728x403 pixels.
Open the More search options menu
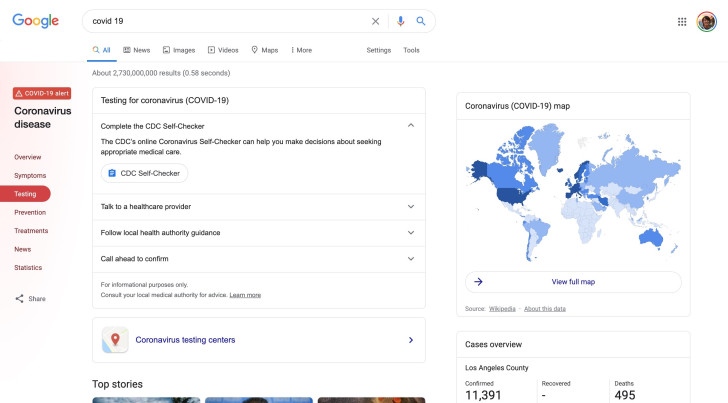tap(300, 50)
